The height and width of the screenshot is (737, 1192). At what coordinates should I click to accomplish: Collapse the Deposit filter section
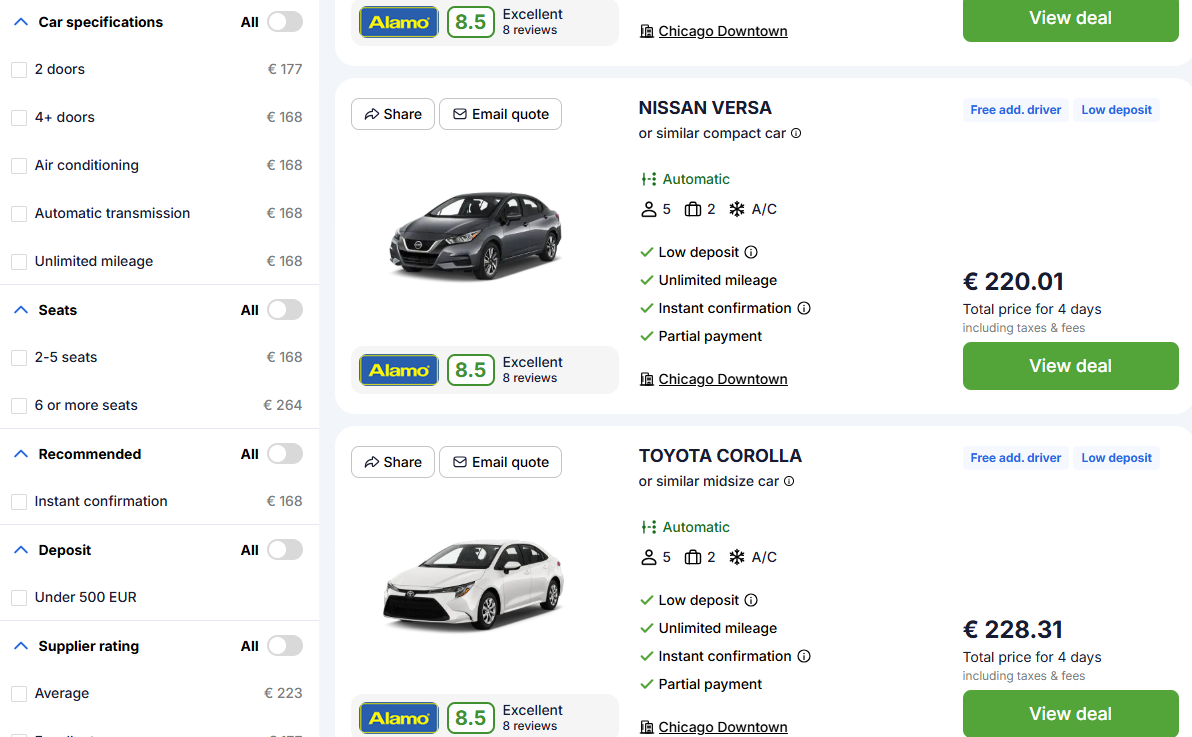(x=20, y=550)
